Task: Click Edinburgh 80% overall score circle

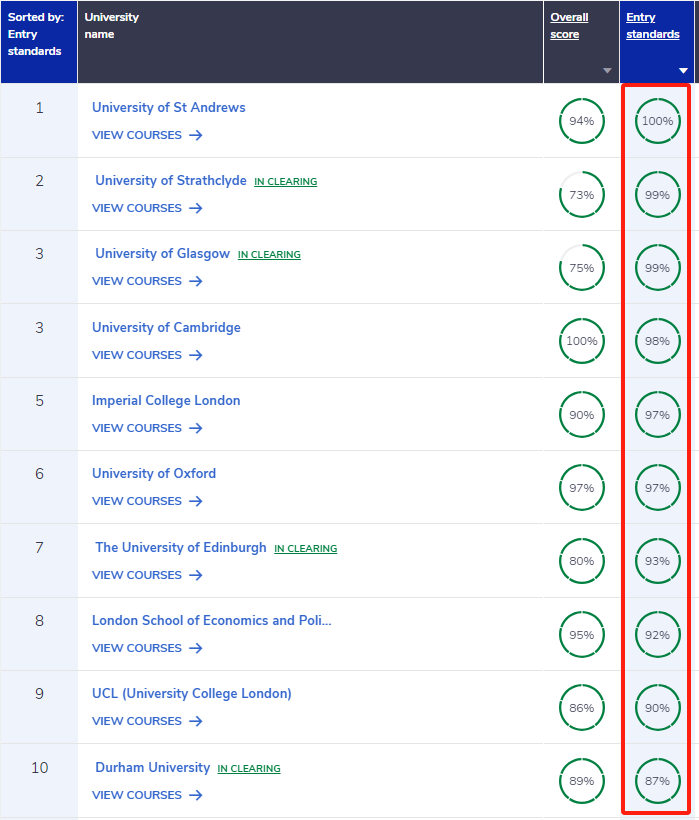Action: (582, 561)
